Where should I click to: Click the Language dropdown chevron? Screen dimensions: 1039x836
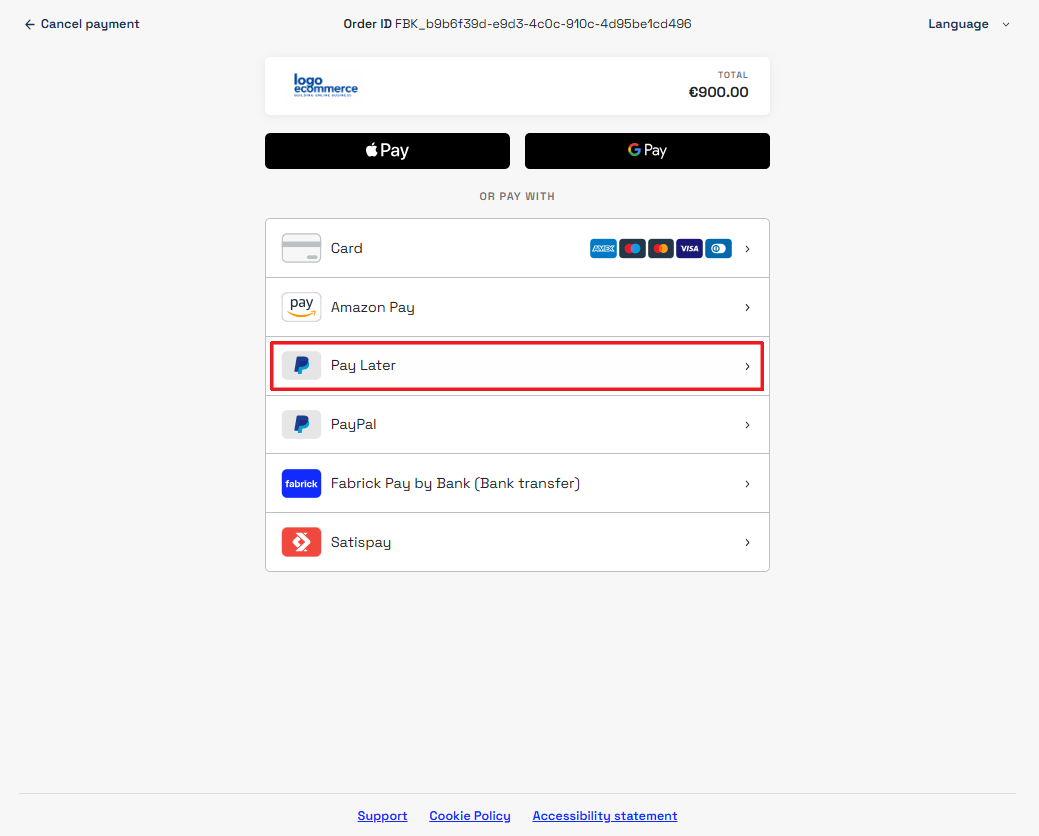(1005, 25)
